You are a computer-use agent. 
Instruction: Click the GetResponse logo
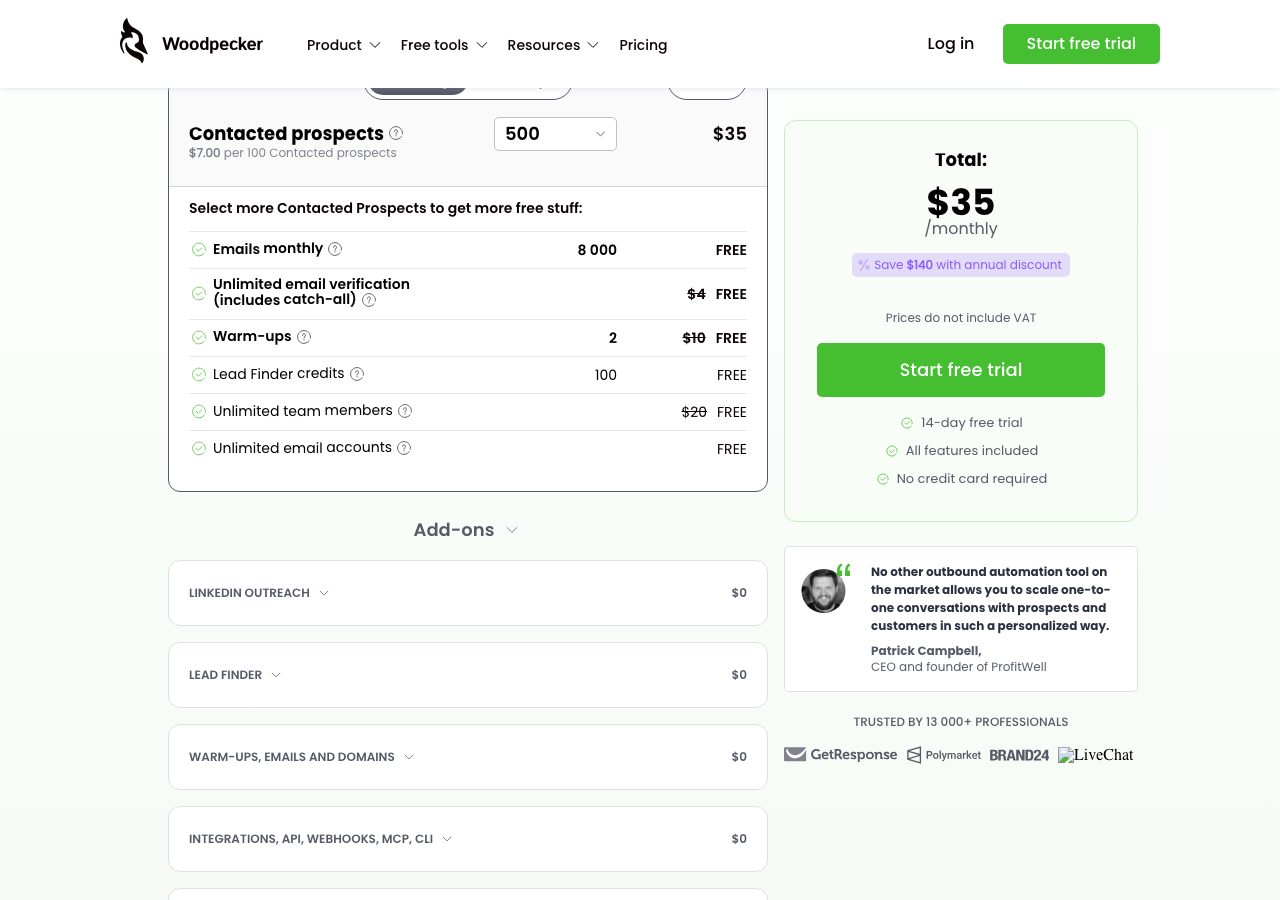841,755
